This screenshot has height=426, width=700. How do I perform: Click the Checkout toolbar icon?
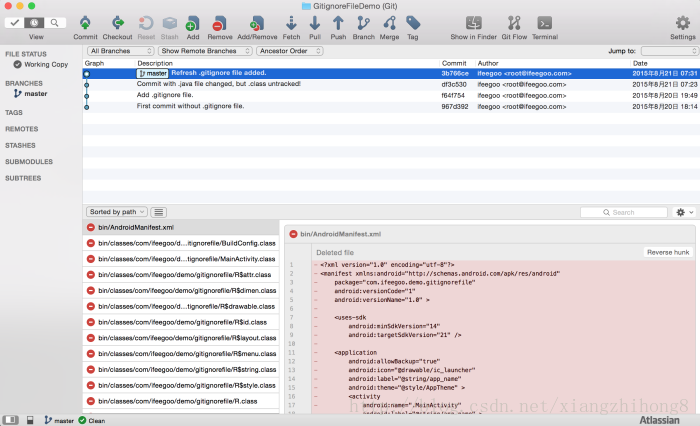(x=117, y=23)
